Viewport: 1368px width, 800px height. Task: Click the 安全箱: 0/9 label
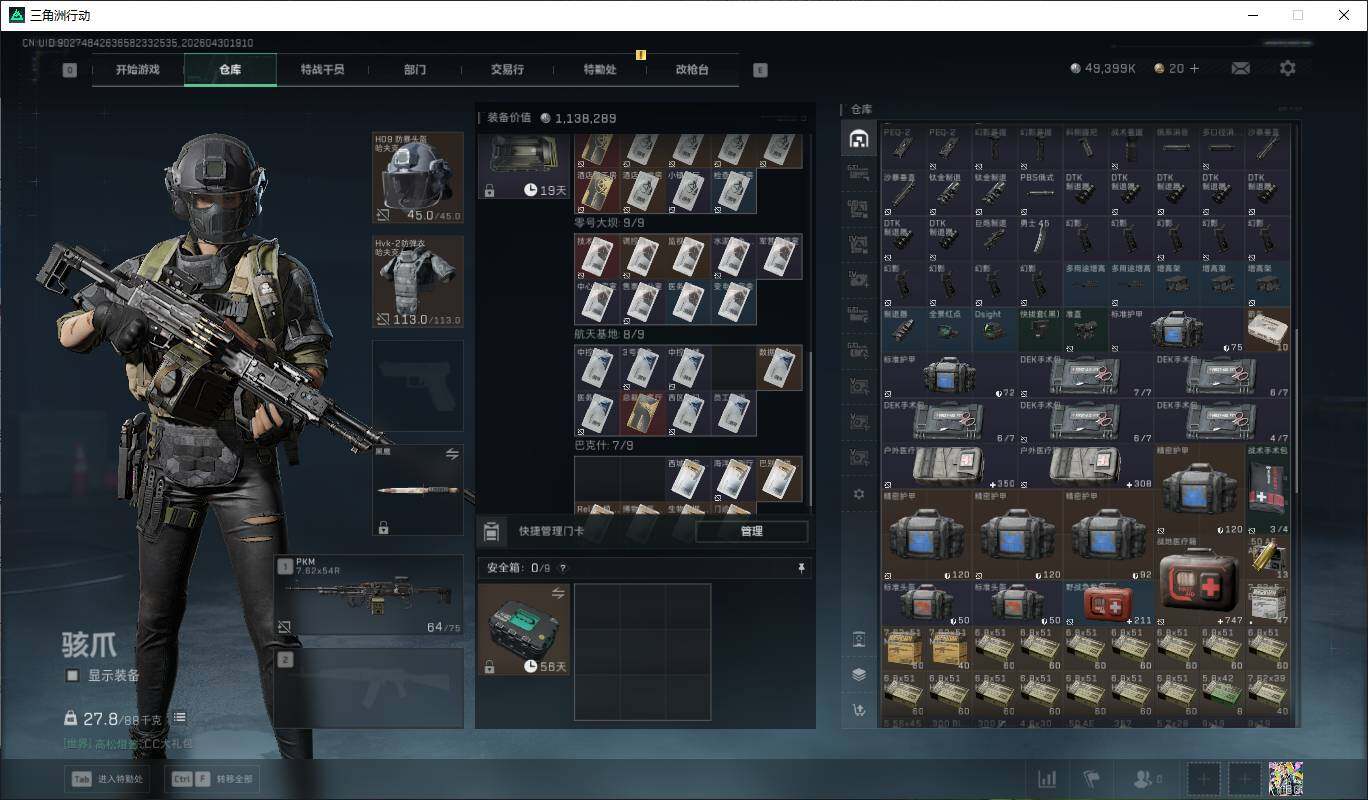point(518,568)
